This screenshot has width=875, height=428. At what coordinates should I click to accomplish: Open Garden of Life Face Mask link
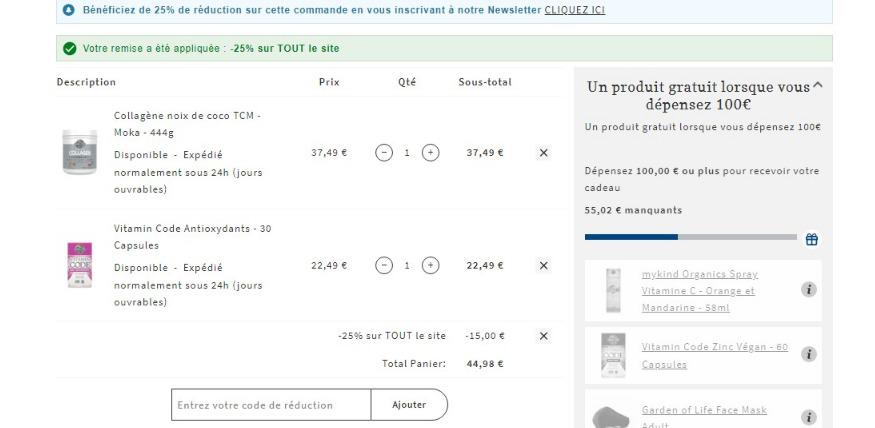pyautogui.click(x=704, y=410)
